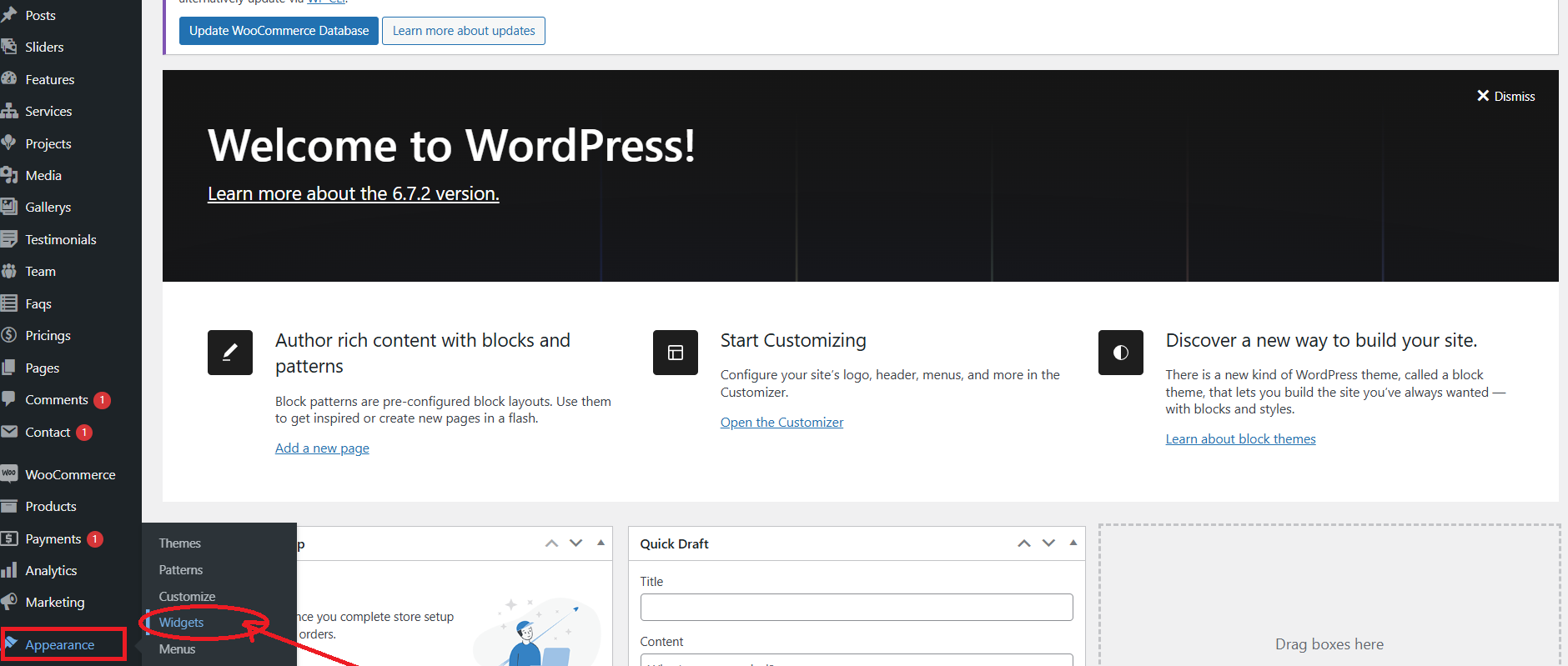Click the Analytics bar chart icon
This screenshot has height=666, width=1568.
[x=9, y=570]
